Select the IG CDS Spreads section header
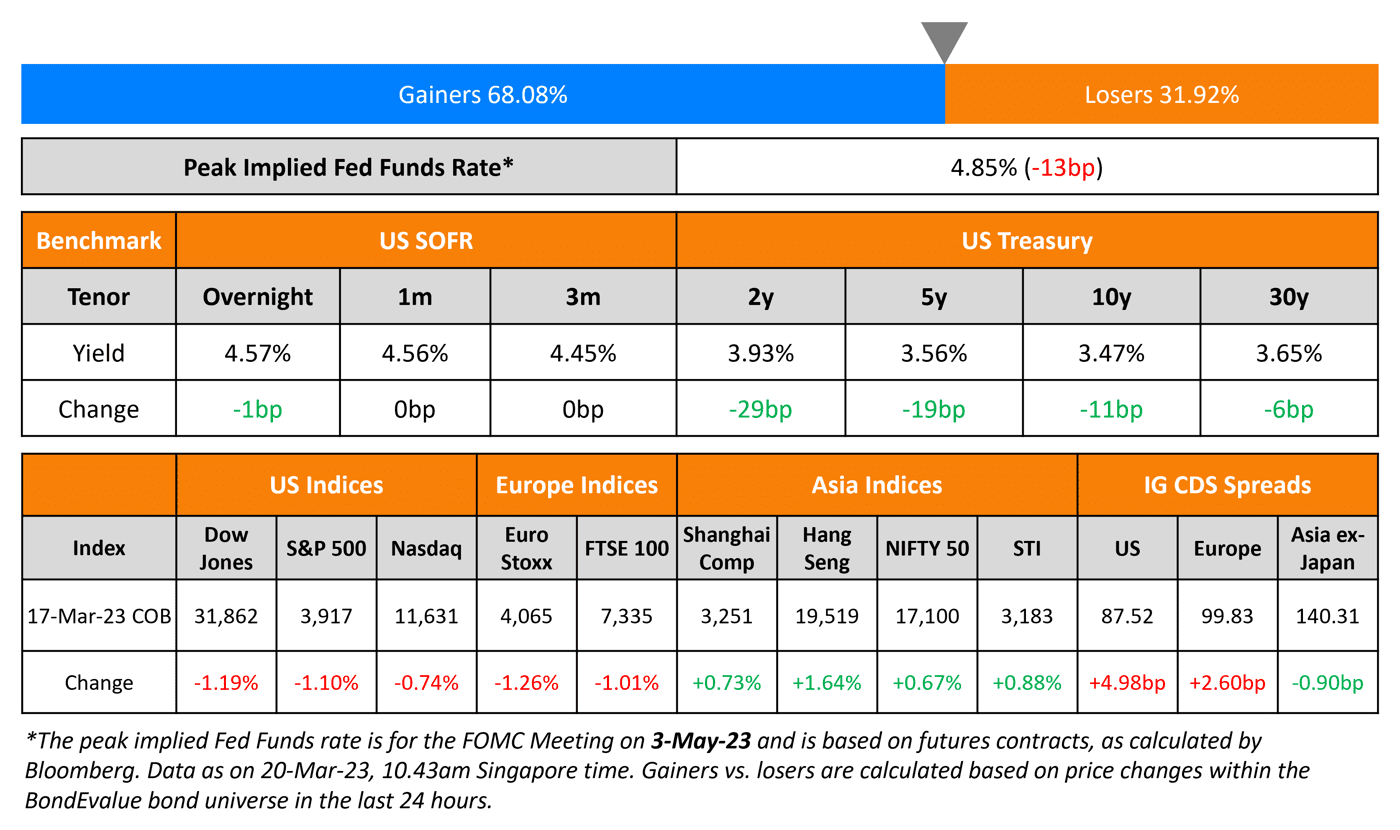 (1227, 486)
